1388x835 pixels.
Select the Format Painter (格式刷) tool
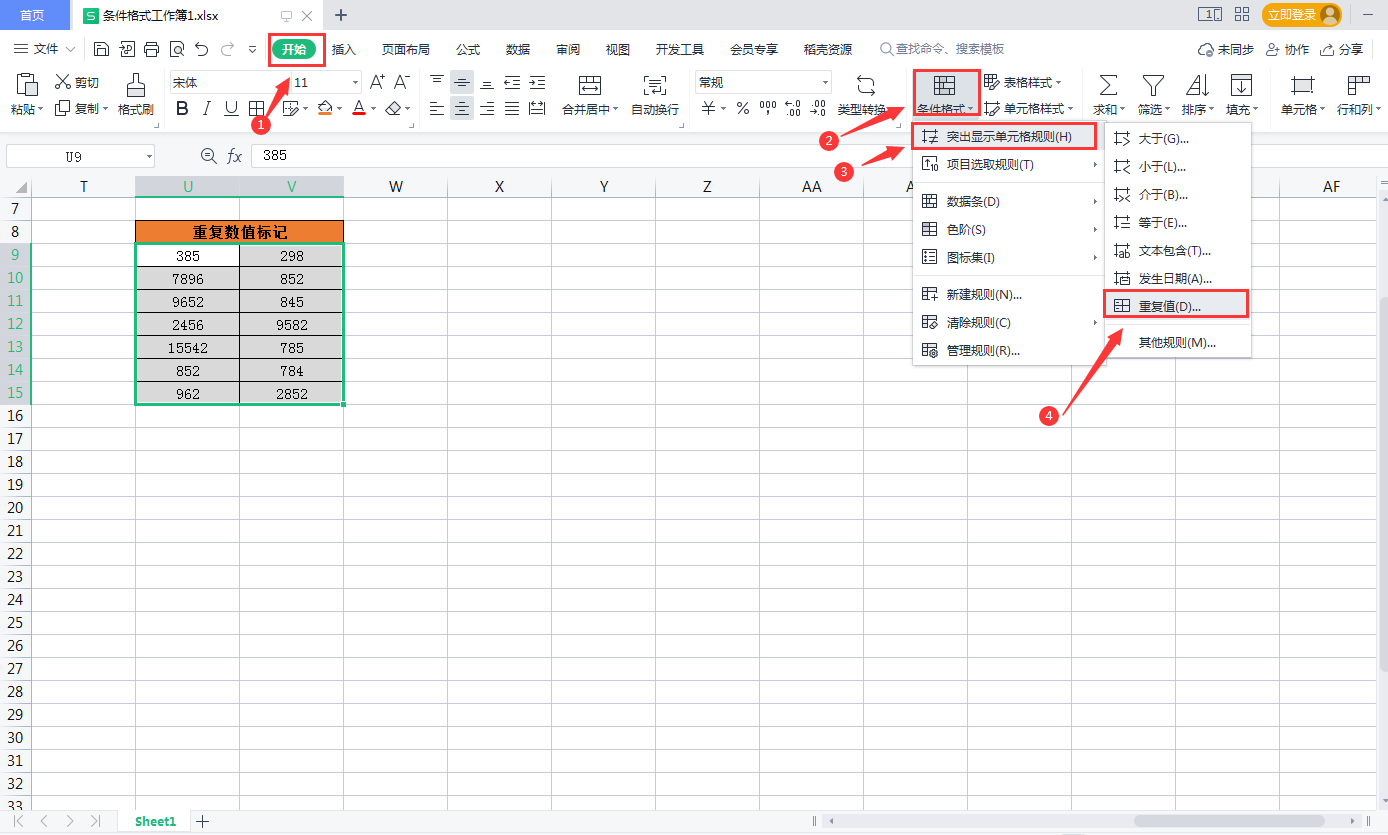point(136,95)
